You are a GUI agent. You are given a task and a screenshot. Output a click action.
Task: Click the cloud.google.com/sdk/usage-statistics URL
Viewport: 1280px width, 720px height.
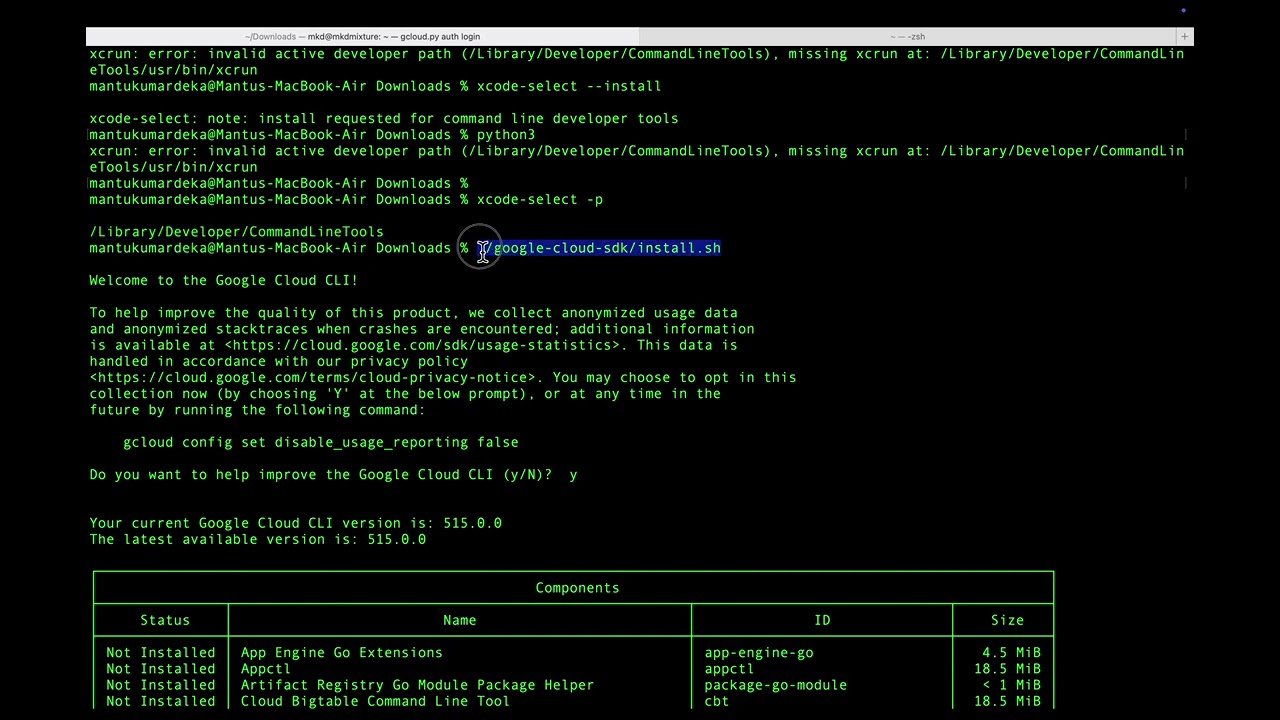point(422,345)
